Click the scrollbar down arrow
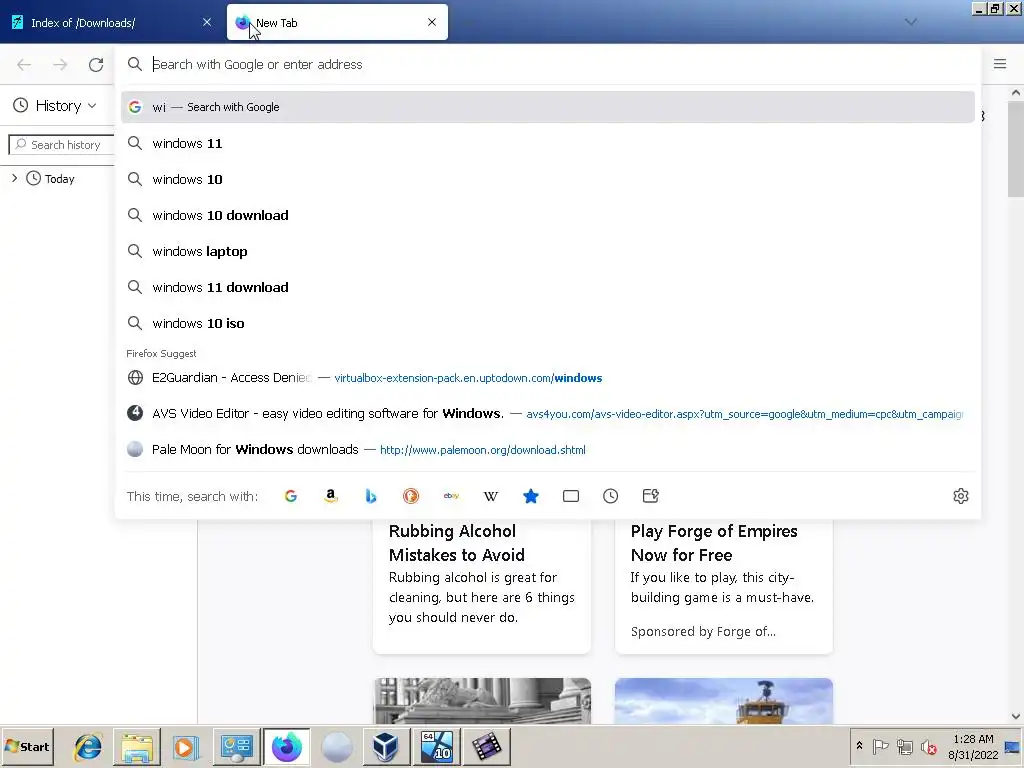 pos(1016,716)
